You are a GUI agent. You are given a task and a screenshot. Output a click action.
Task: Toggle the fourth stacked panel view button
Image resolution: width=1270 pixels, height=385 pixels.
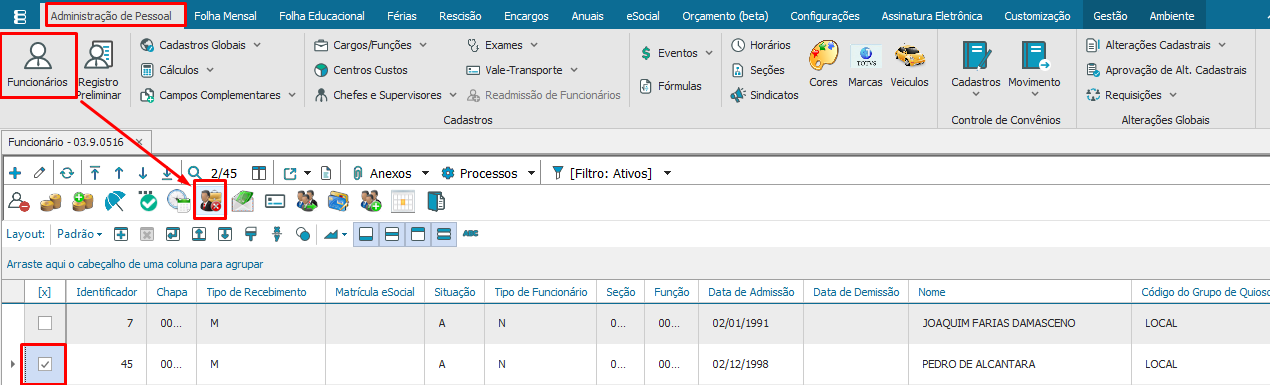point(444,234)
